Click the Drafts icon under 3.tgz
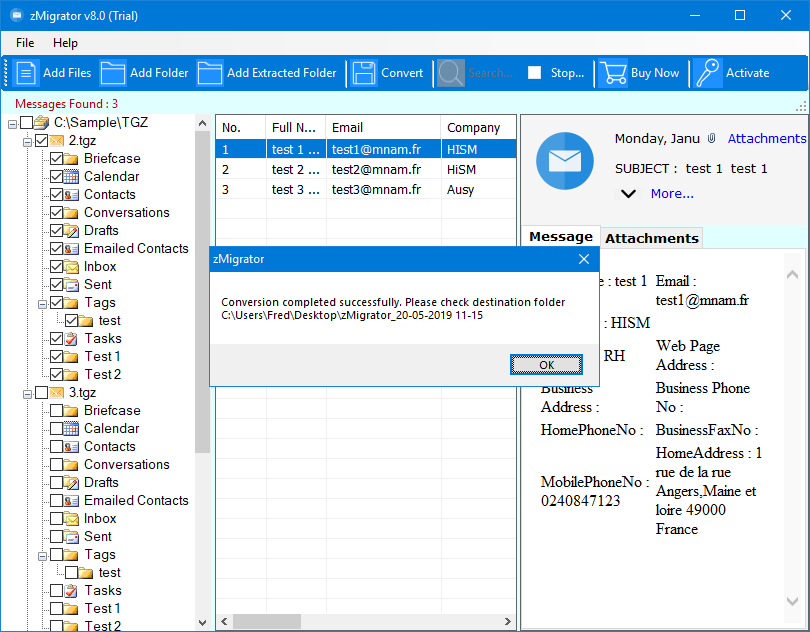Image resolution: width=810 pixels, height=632 pixels. pos(71,483)
